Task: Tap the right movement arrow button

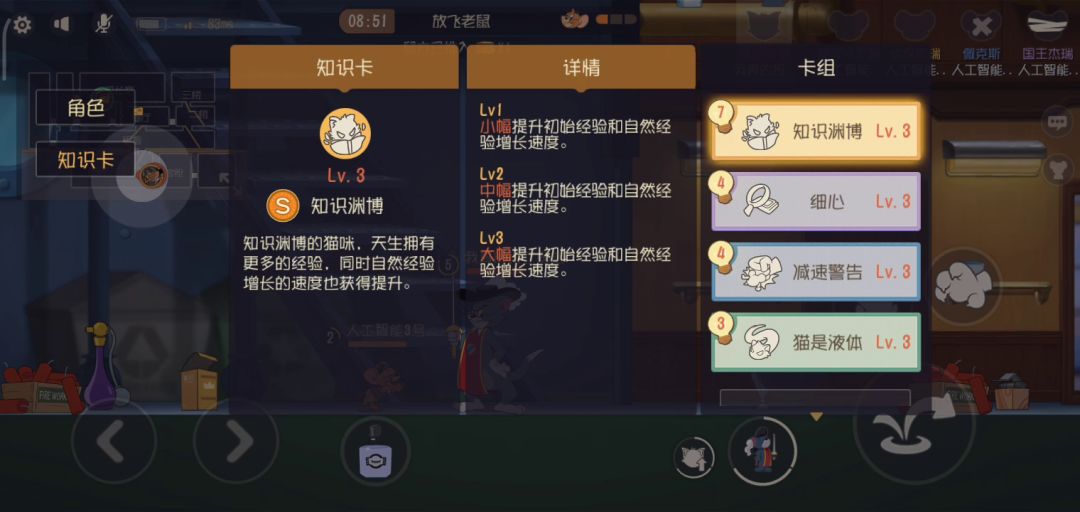Action: point(236,441)
